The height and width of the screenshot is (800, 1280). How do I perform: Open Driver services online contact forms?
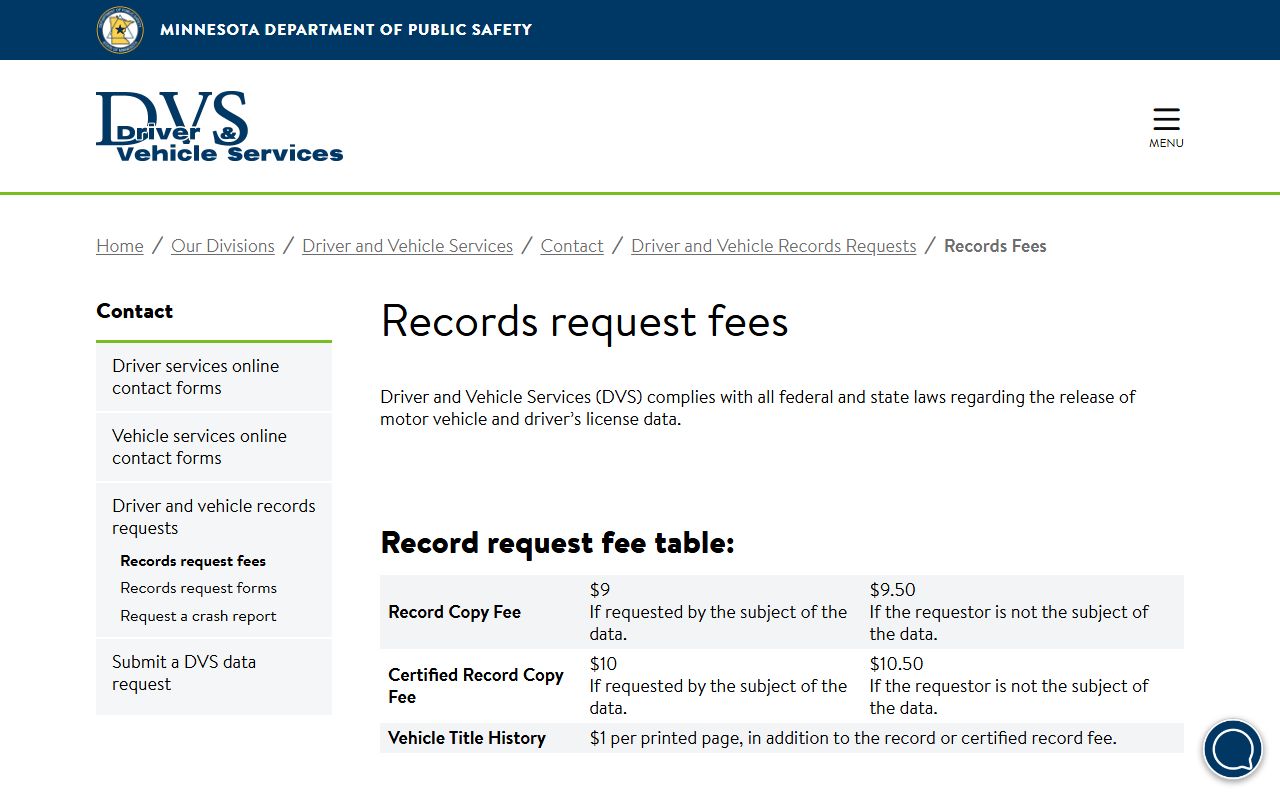click(x=214, y=377)
